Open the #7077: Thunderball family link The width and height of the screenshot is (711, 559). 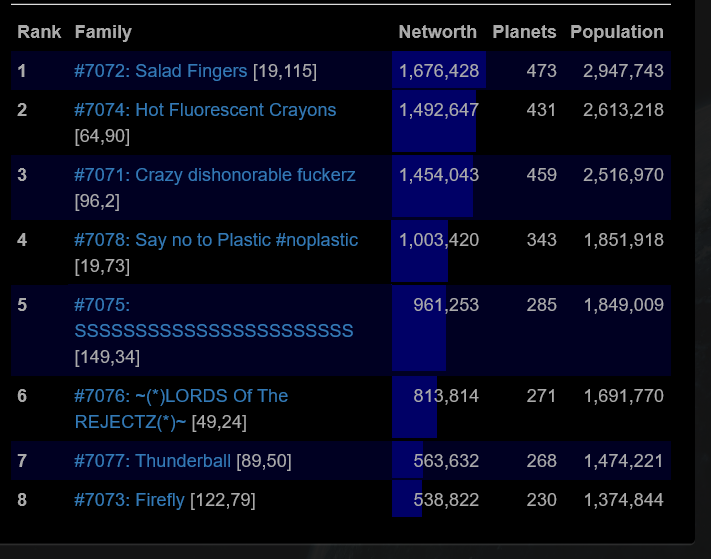point(153,461)
